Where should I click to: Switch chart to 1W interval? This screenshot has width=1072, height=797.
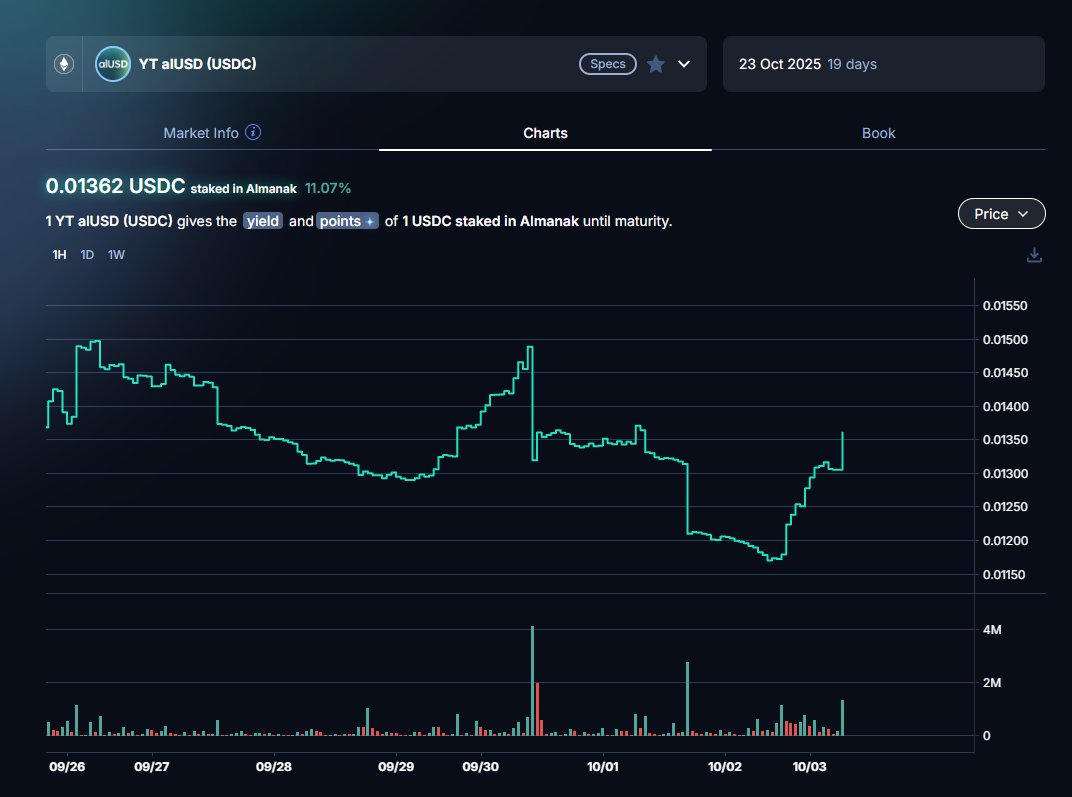pyautogui.click(x=116, y=255)
